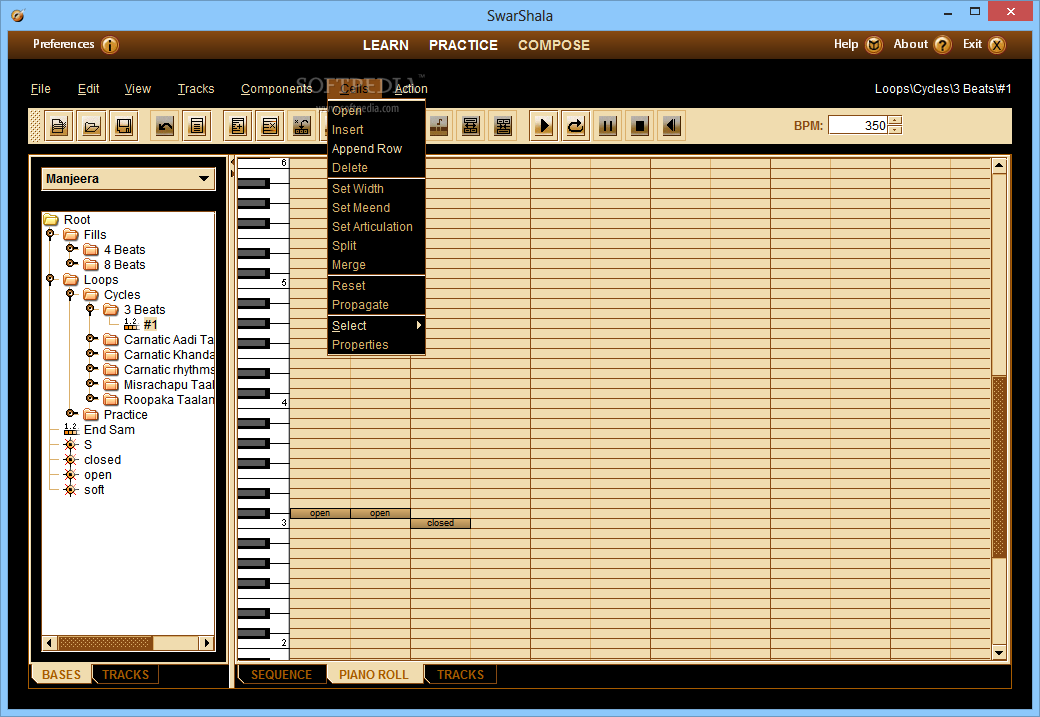
Task: Go to the PRACTICE section
Action: [463, 45]
